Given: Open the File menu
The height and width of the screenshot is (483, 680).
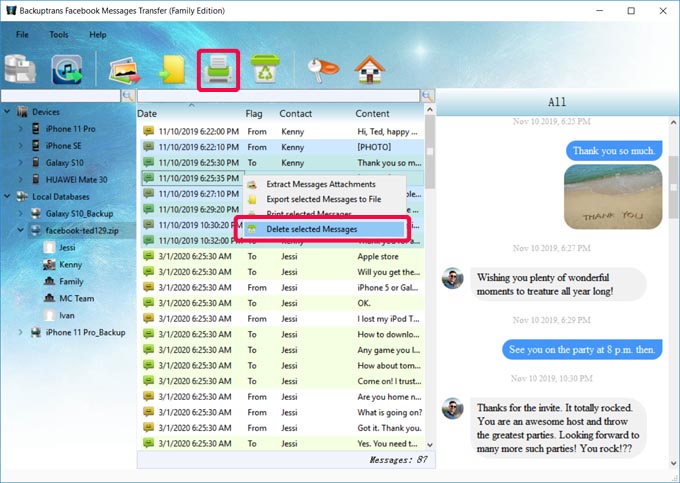Looking at the screenshot, I should 22,35.
